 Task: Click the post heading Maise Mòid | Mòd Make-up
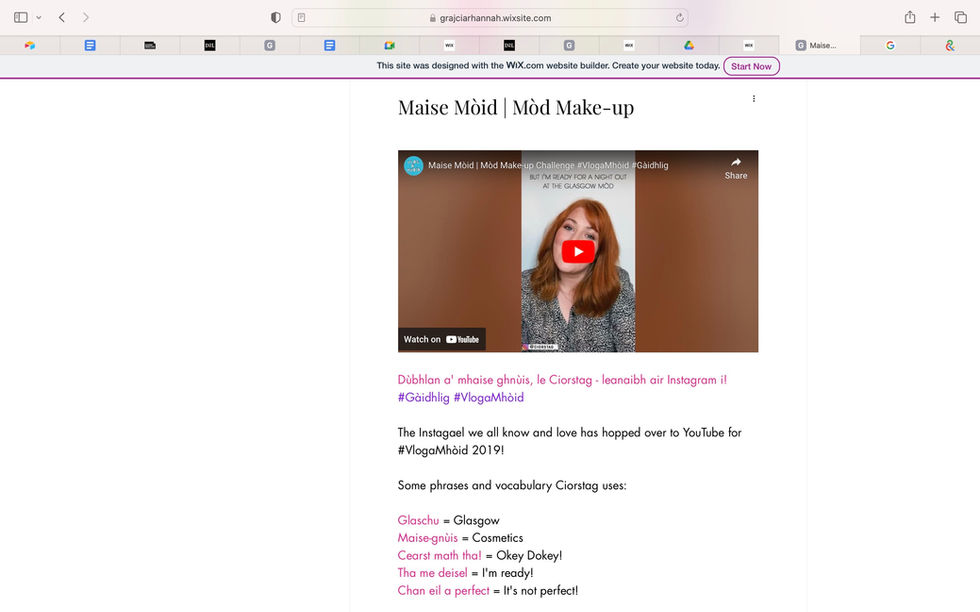pos(516,108)
